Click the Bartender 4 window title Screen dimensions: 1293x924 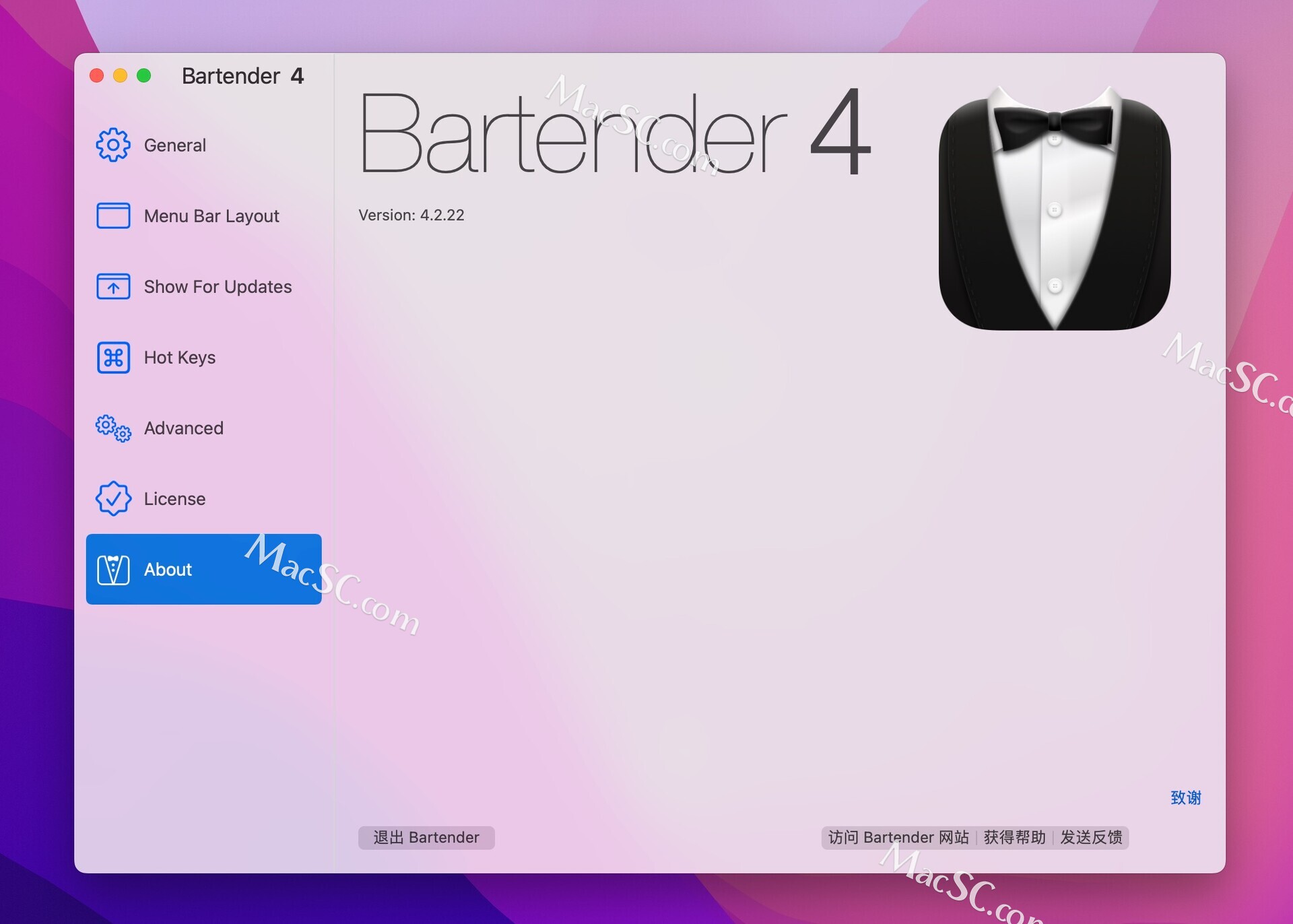point(242,76)
